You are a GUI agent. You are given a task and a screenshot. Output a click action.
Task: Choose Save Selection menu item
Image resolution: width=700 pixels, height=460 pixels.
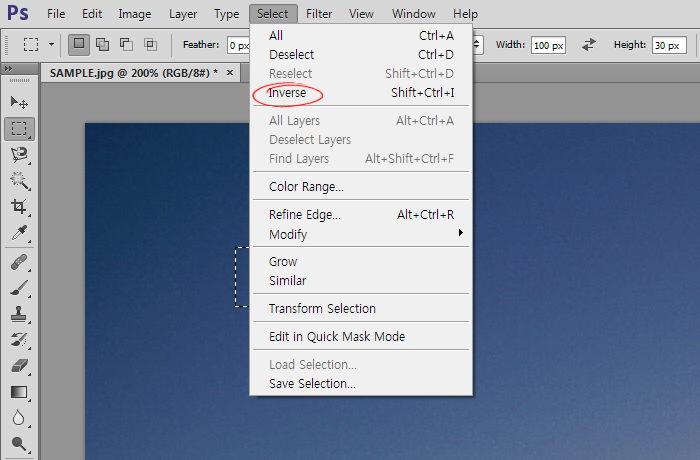coord(361,384)
